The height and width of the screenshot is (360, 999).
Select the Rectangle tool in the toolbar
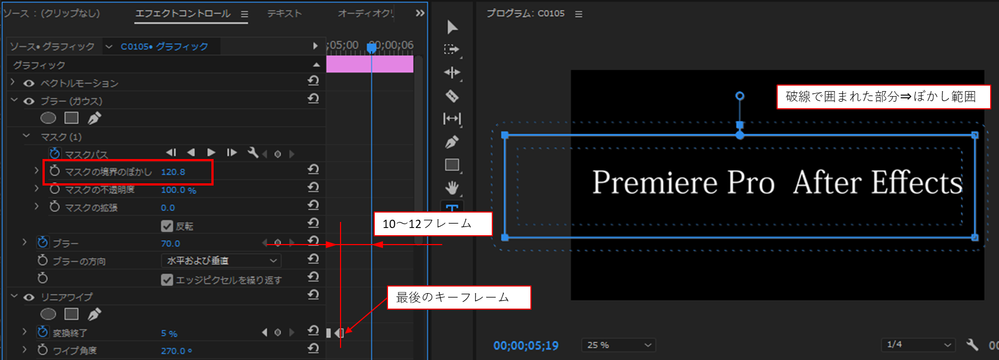tap(452, 165)
